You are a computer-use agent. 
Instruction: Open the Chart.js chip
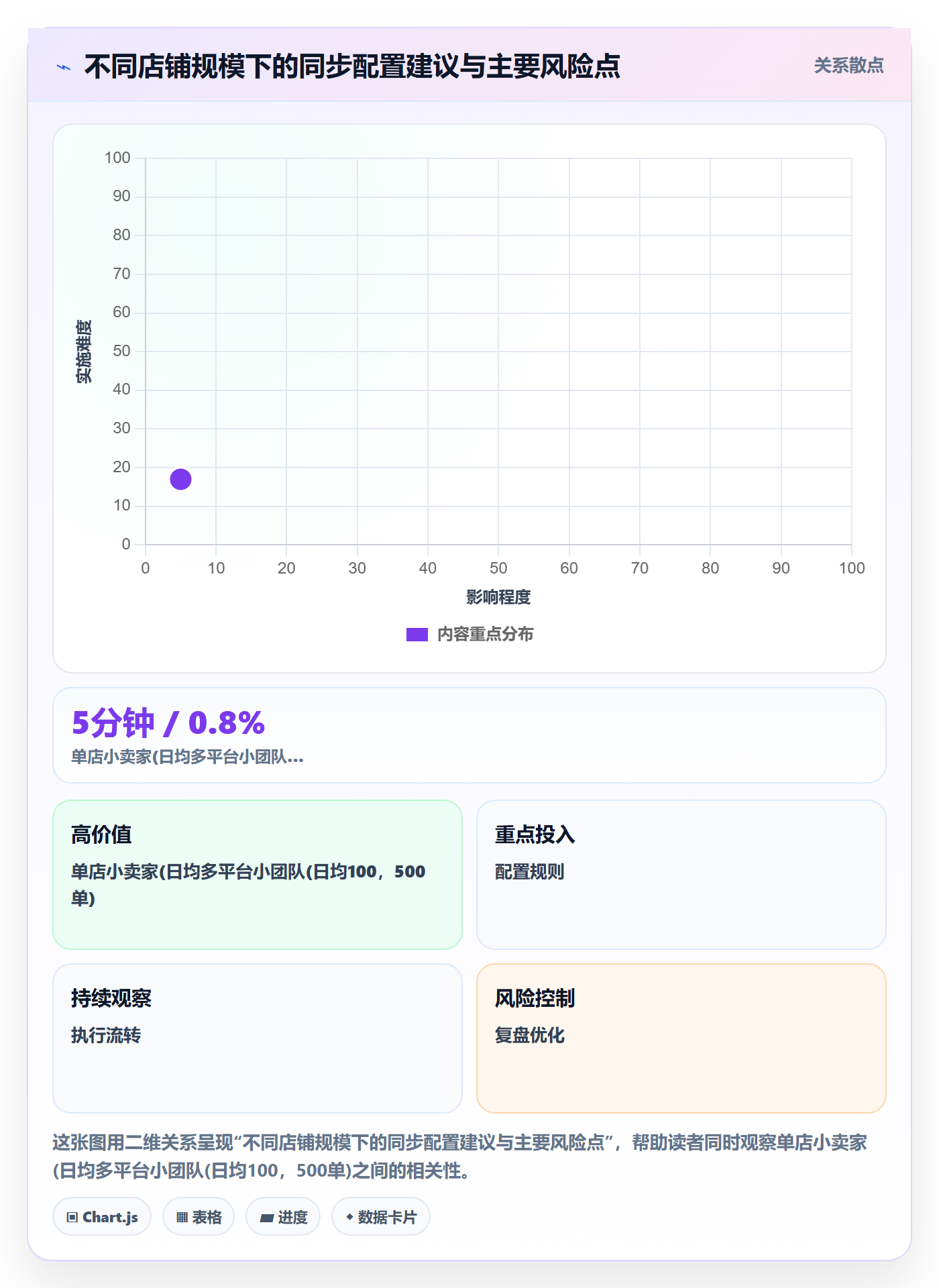coord(102,1217)
